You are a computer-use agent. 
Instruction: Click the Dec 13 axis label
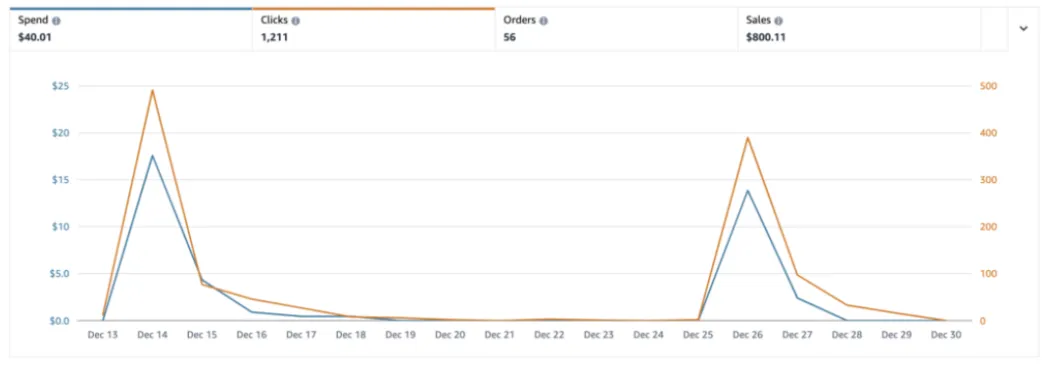[103, 336]
